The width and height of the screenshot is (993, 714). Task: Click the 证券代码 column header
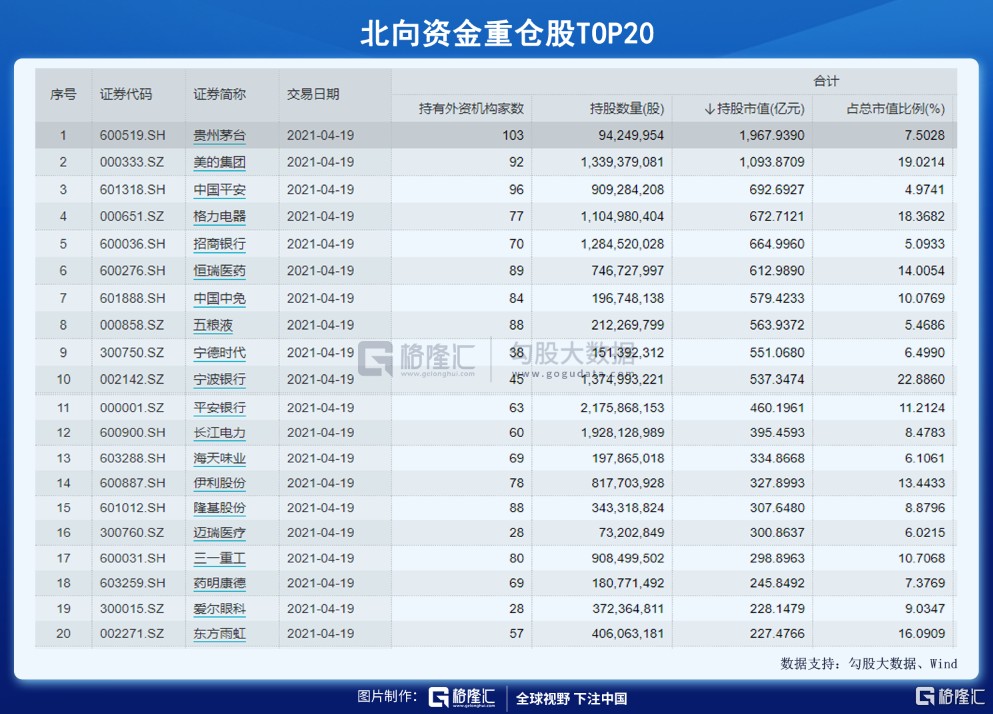click(x=127, y=95)
